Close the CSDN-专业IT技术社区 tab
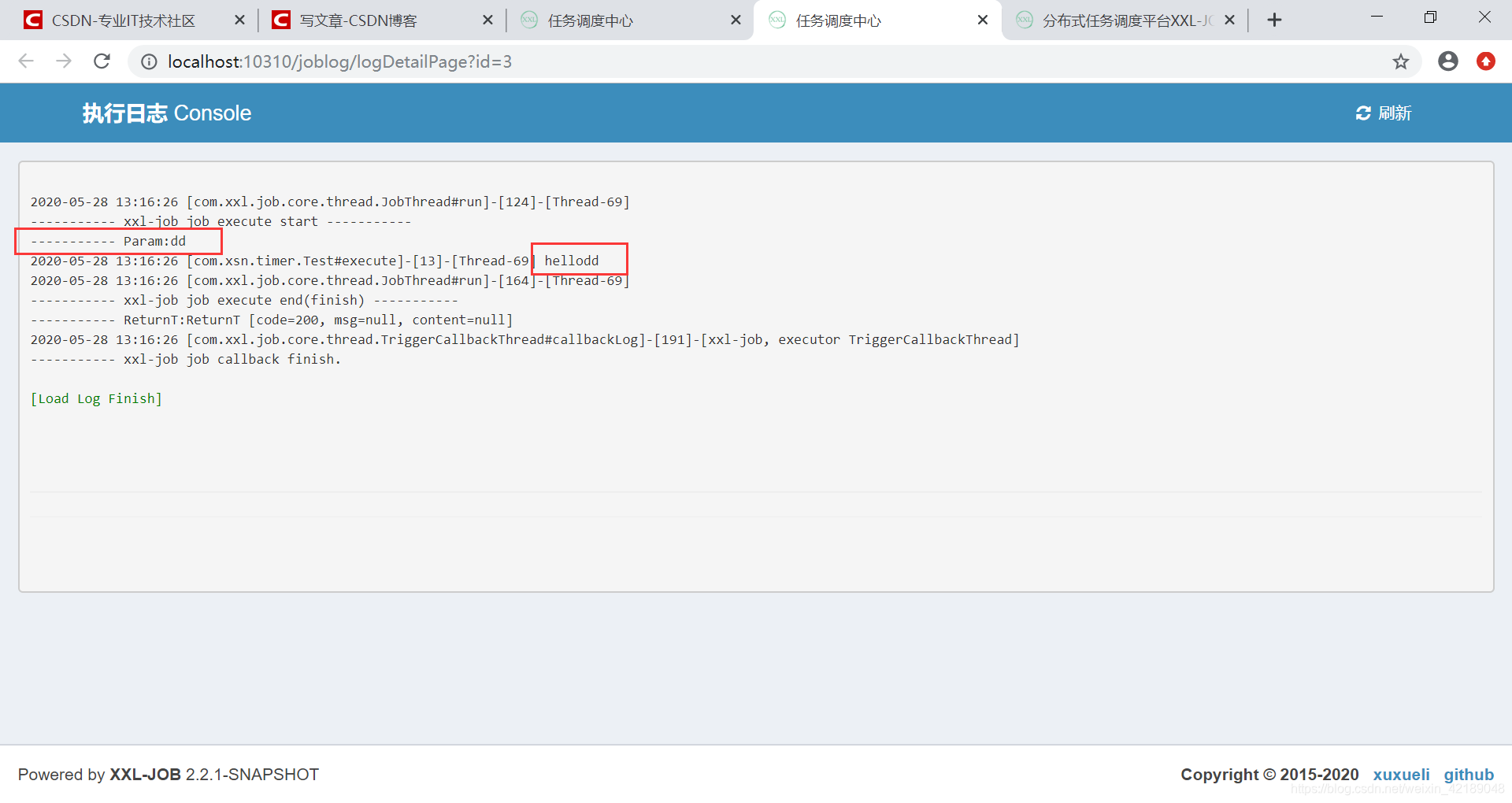The height and width of the screenshot is (803, 1512). pos(239,20)
